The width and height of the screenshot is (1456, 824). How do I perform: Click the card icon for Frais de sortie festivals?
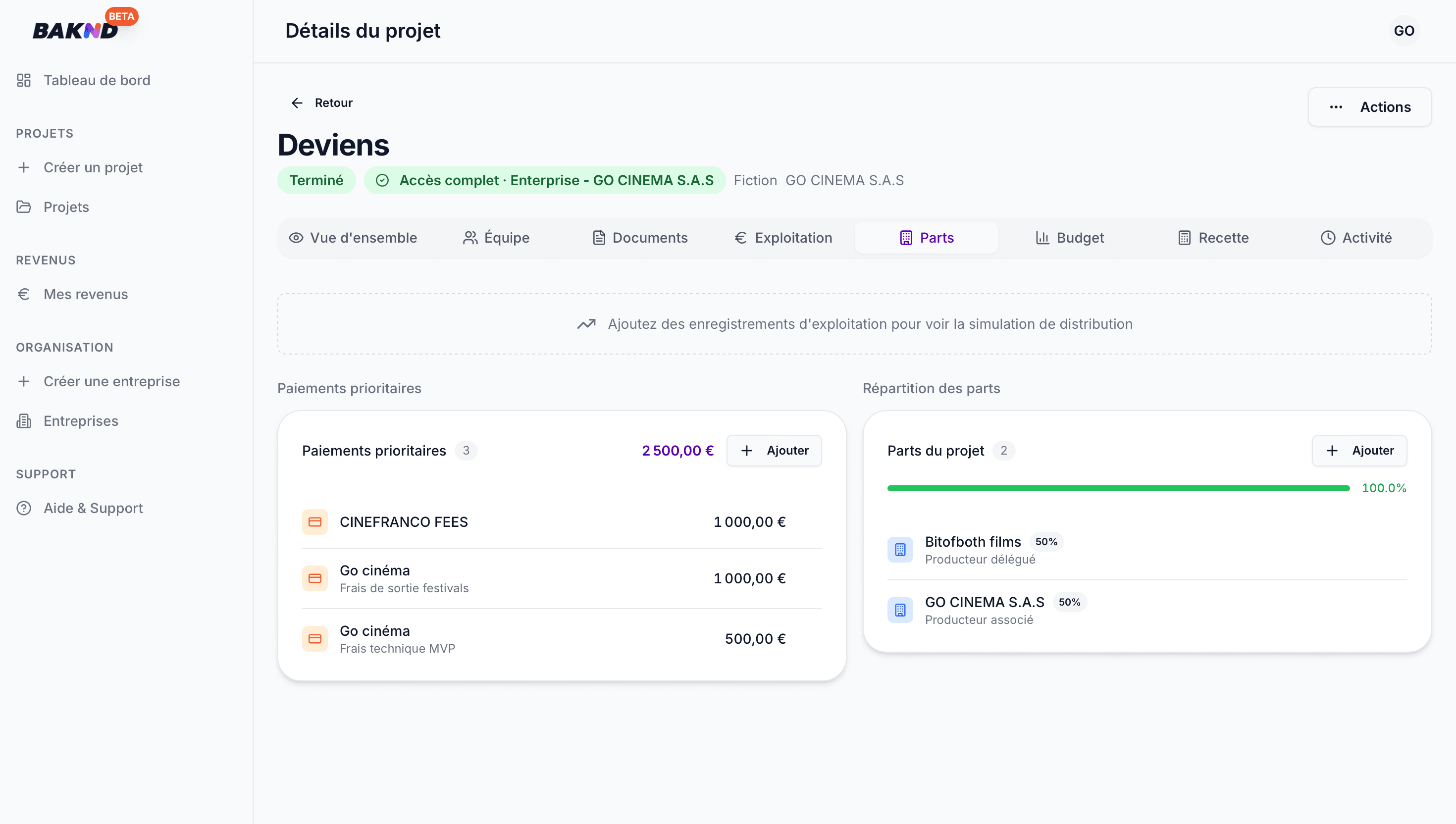point(314,578)
